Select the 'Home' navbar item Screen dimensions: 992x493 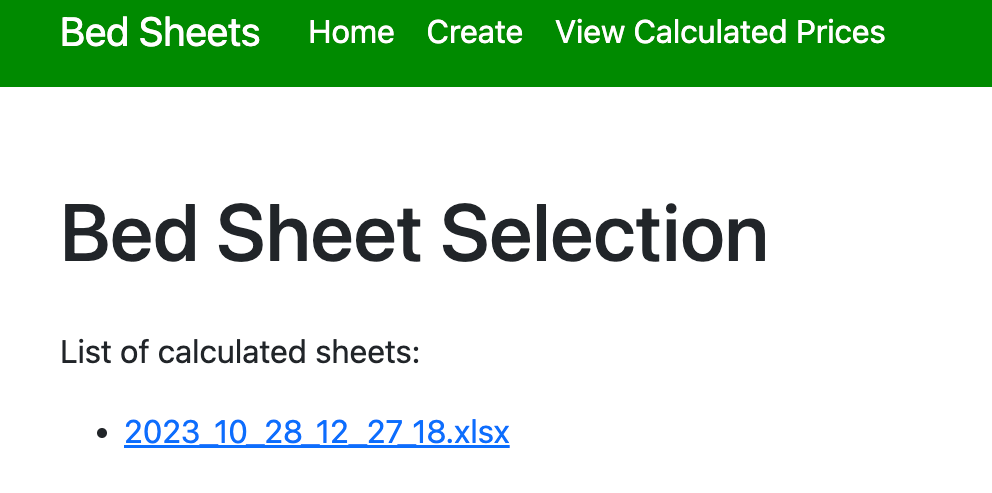click(x=351, y=32)
